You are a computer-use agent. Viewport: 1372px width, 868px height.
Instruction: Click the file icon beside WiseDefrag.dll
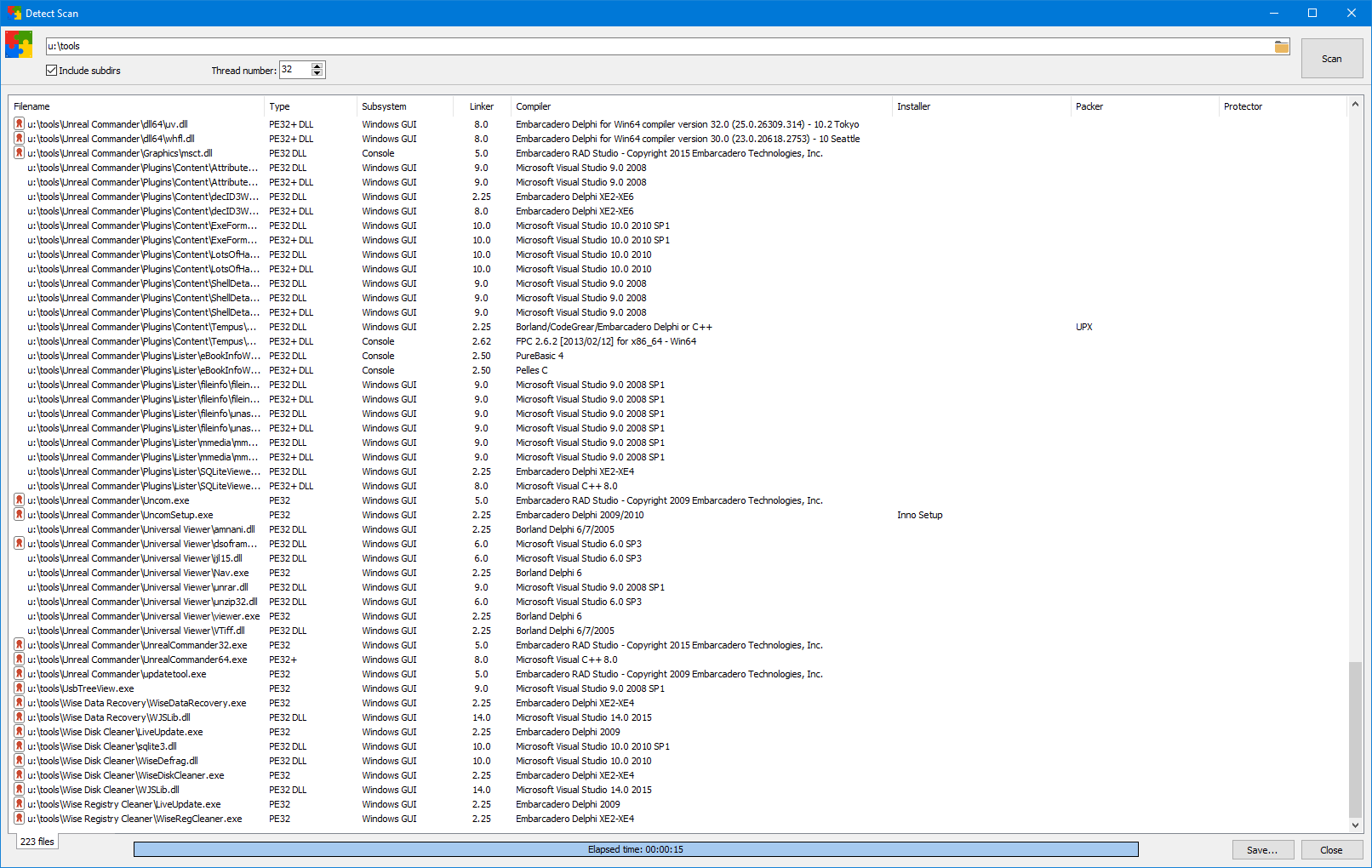(x=19, y=761)
